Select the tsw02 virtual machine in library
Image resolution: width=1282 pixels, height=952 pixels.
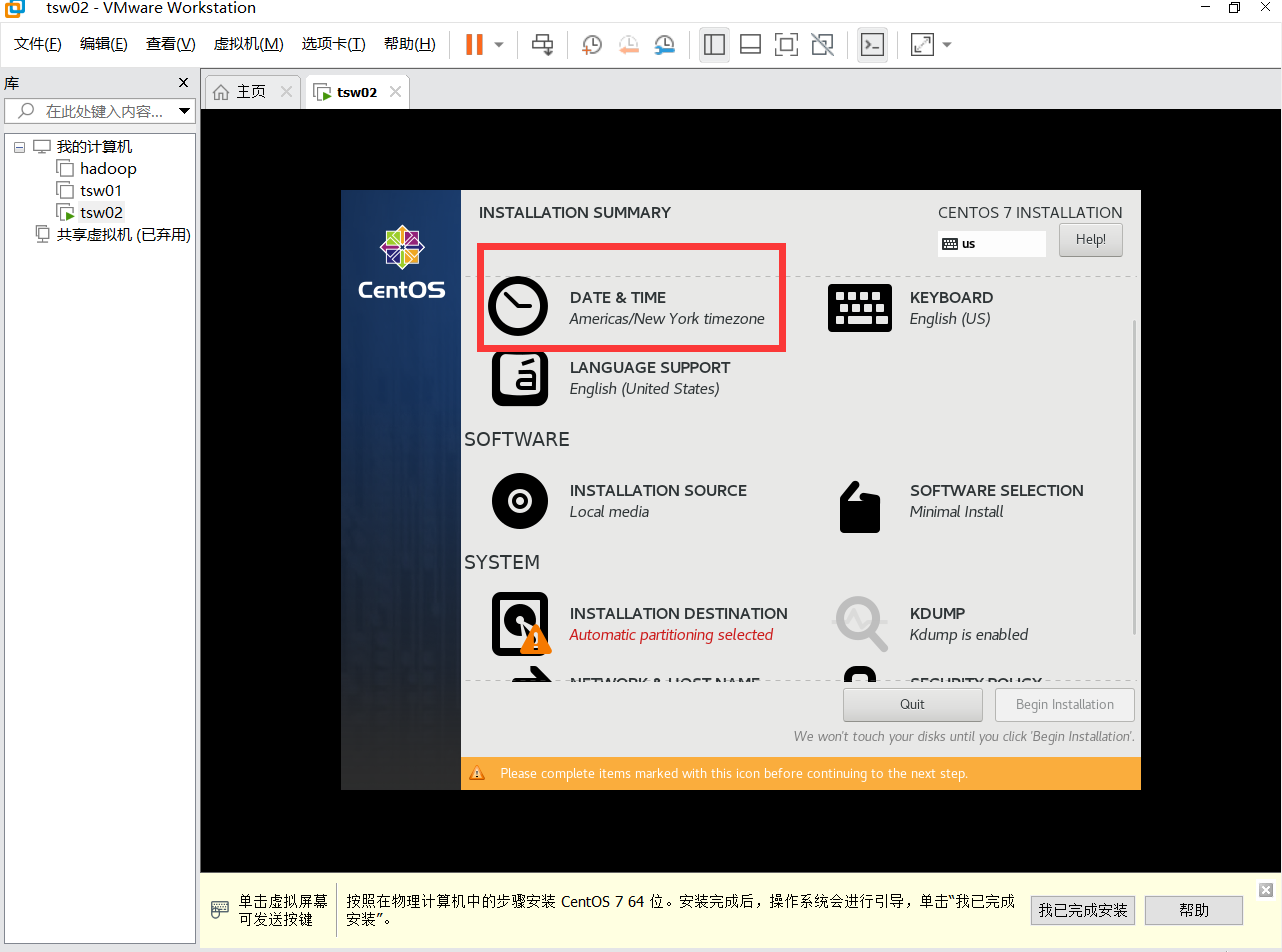pos(101,213)
